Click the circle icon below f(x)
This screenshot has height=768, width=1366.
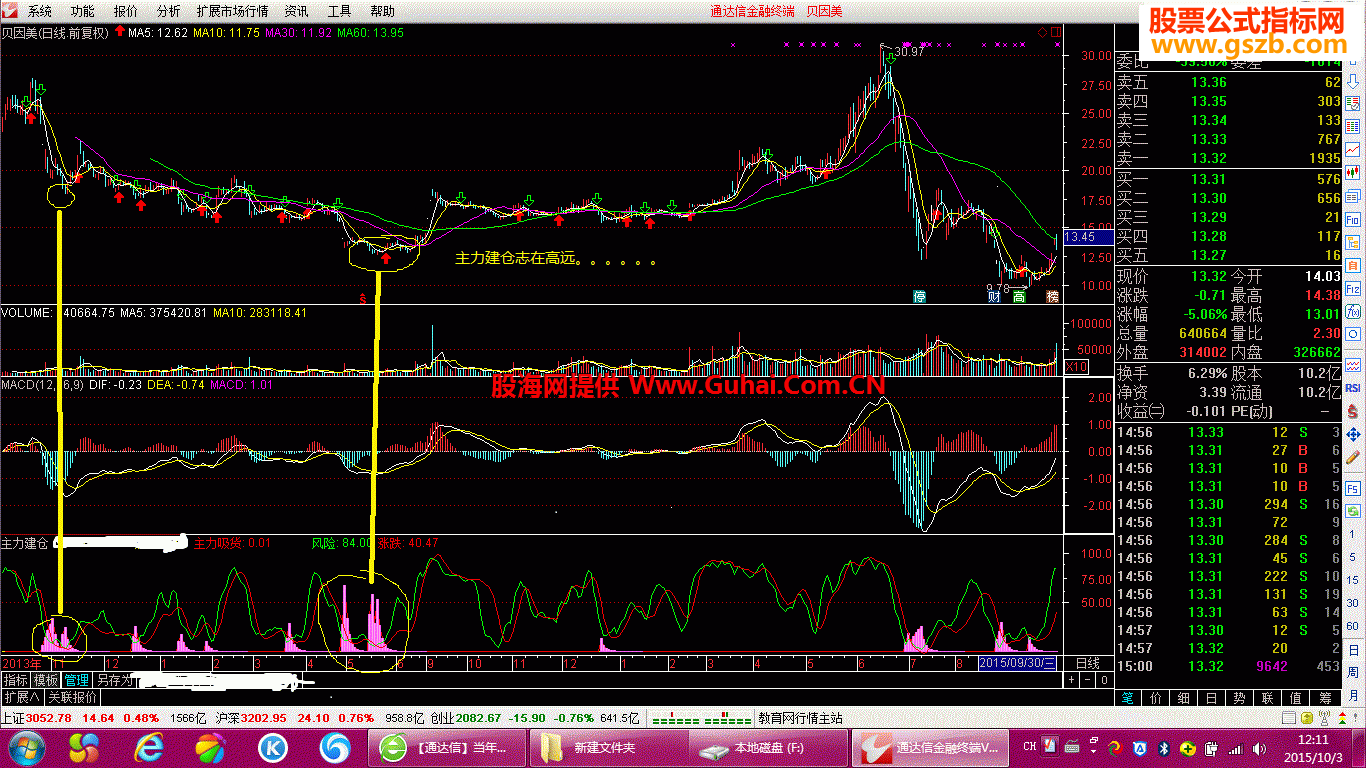click(1352, 334)
